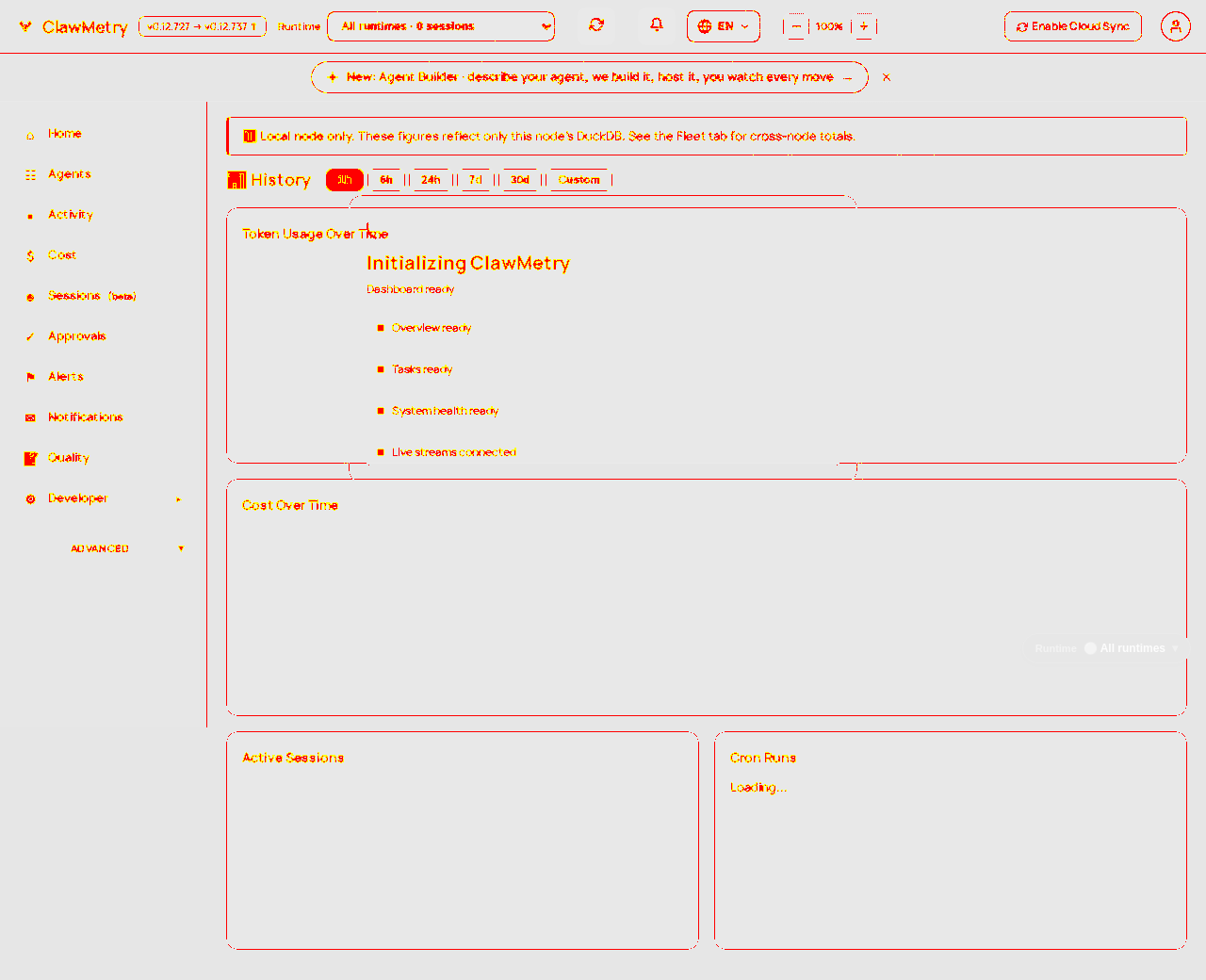Select the 24h history range
The width and height of the screenshot is (1206, 980).
point(431,180)
